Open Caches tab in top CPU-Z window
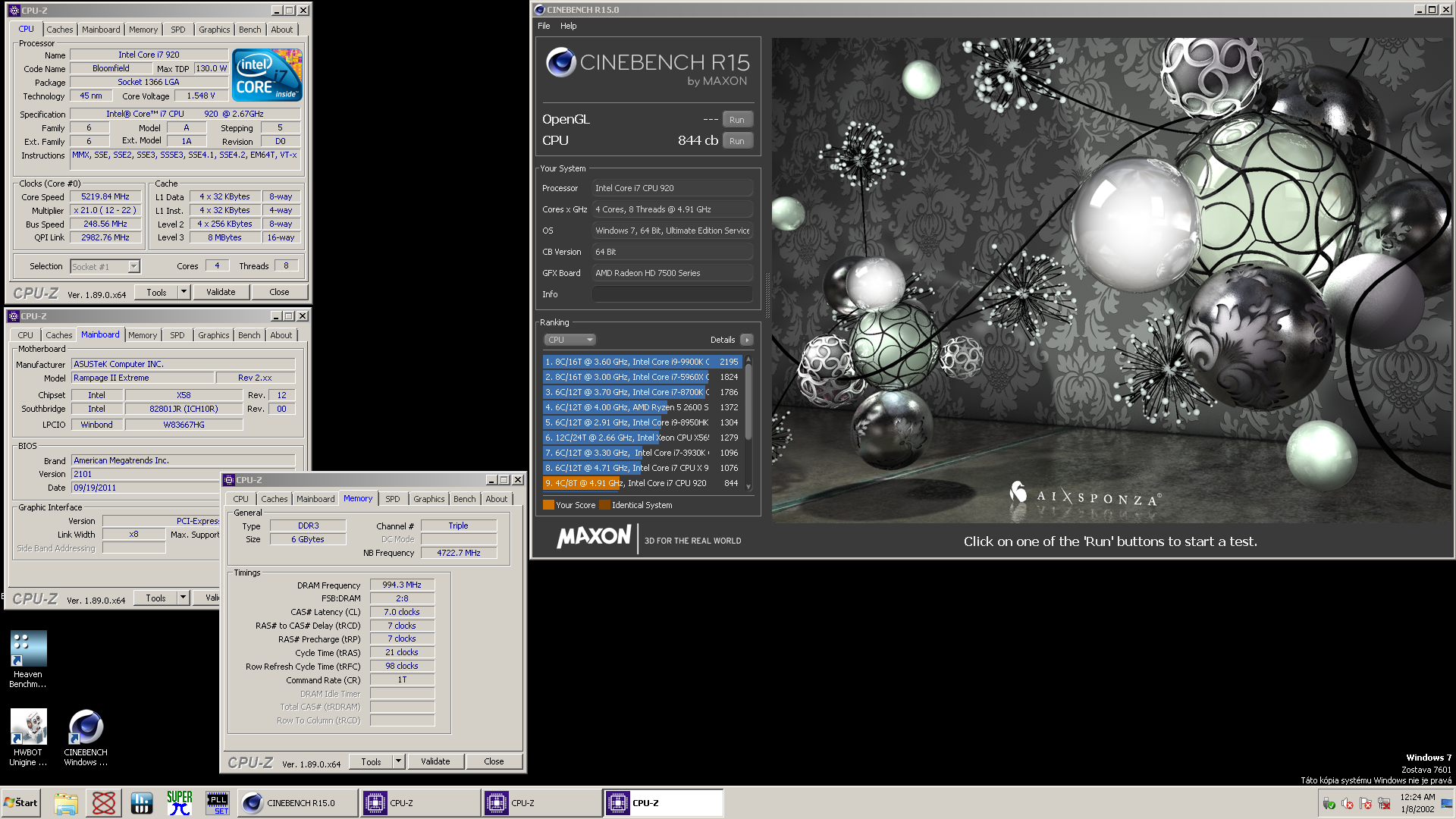This screenshot has width=1456, height=819. pyautogui.click(x=60, y=30)
